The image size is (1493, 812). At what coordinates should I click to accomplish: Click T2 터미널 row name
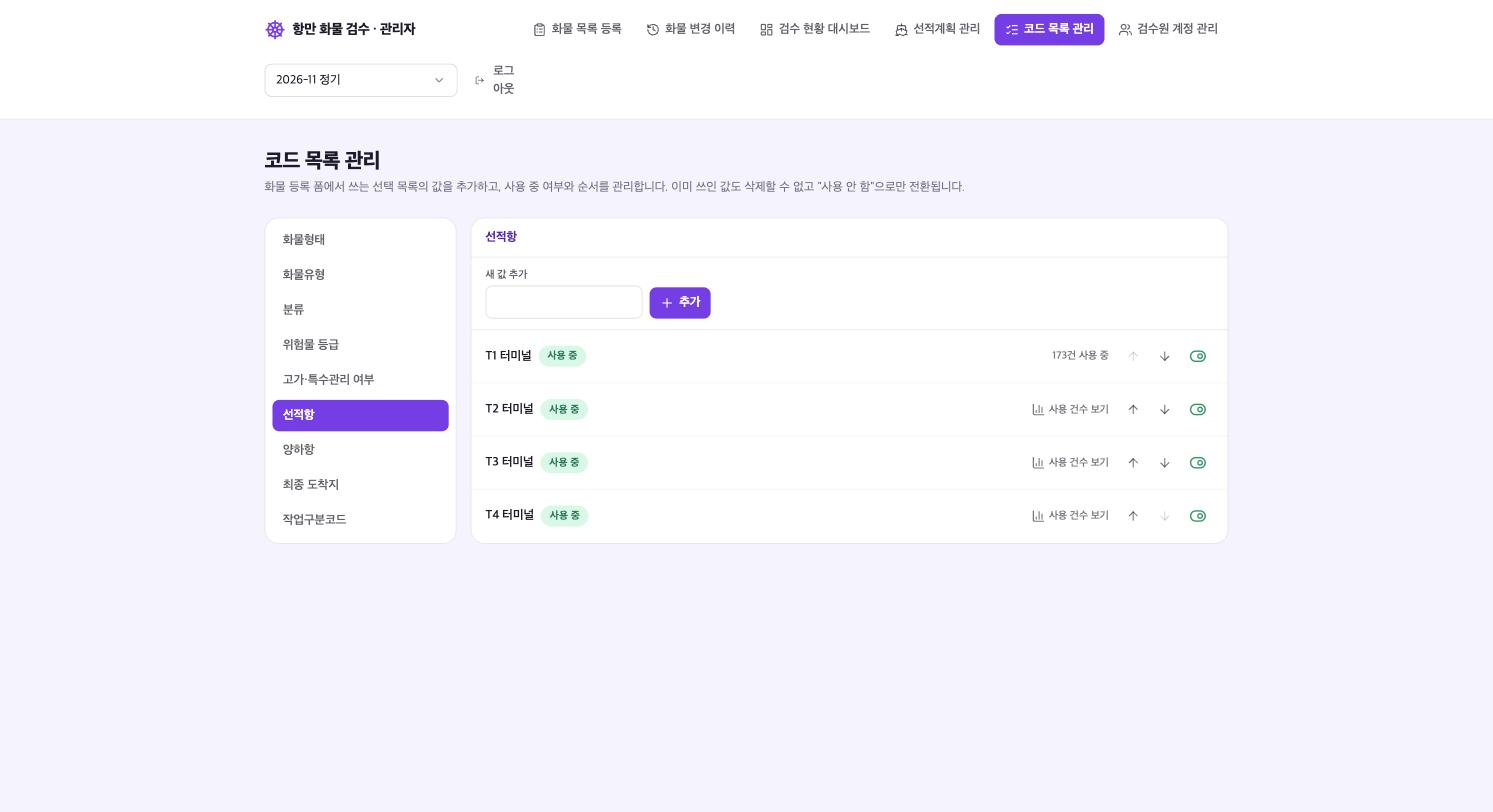[510, 409]
